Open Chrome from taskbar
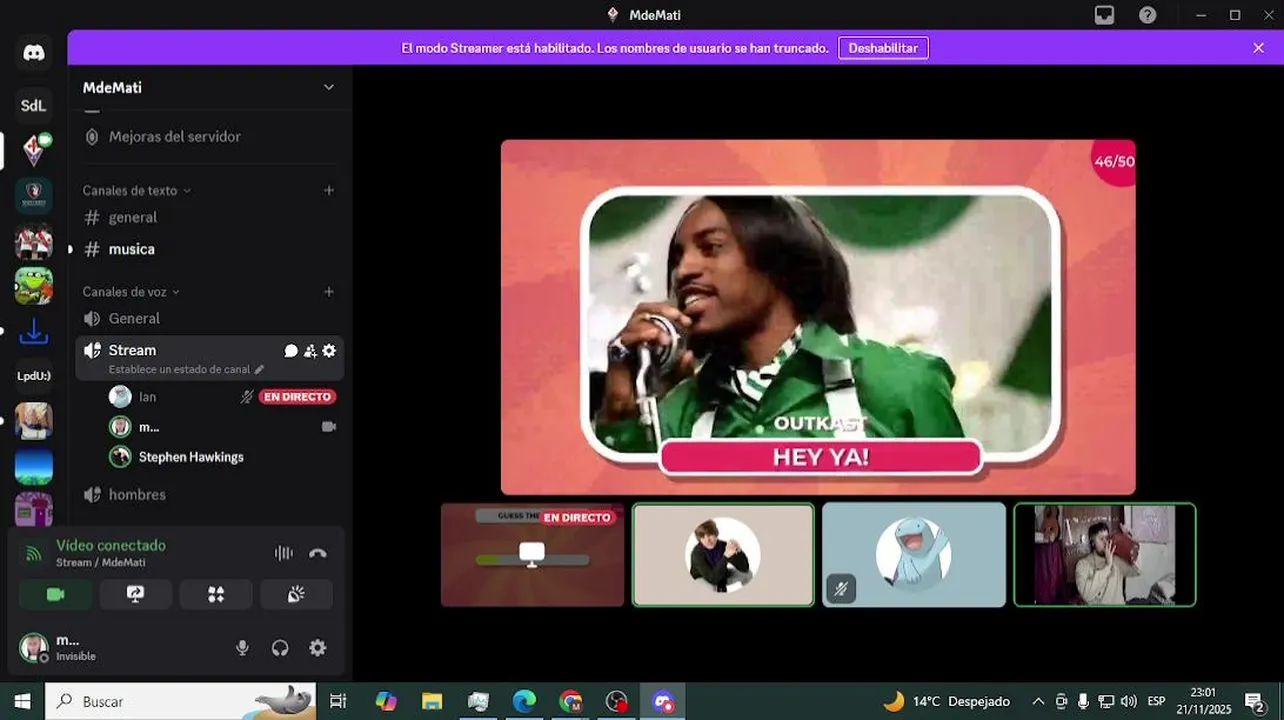Image resolution: width=1284 pixels, height=720 pixels. 571,701
